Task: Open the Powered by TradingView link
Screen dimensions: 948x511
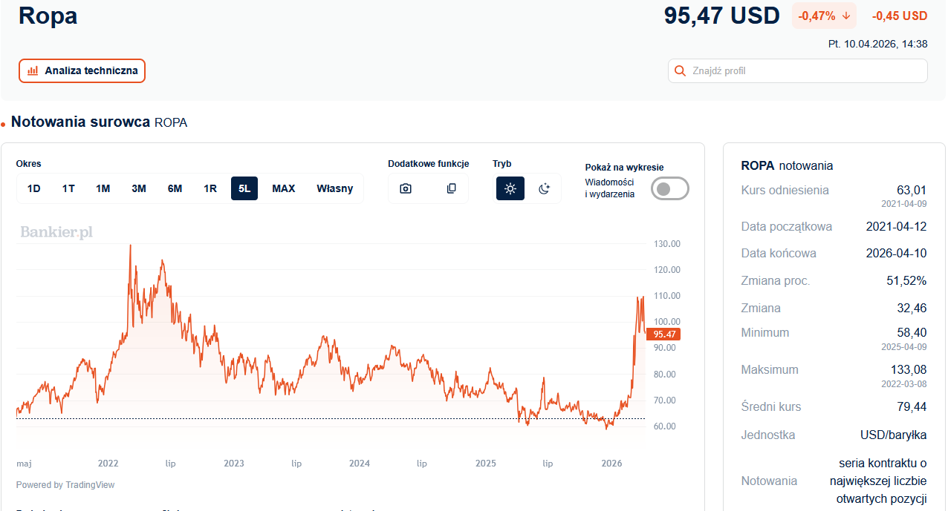Action: point(65,485)
